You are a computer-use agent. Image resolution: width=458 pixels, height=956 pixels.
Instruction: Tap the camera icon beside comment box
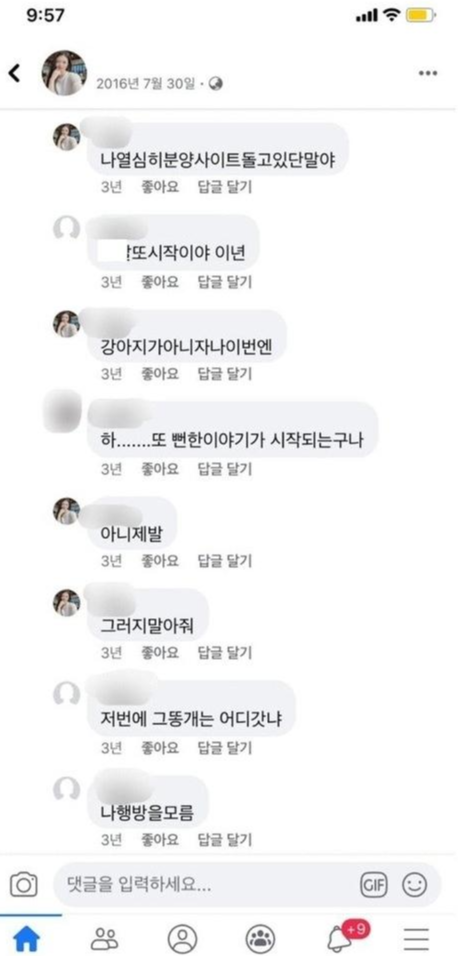24,885
